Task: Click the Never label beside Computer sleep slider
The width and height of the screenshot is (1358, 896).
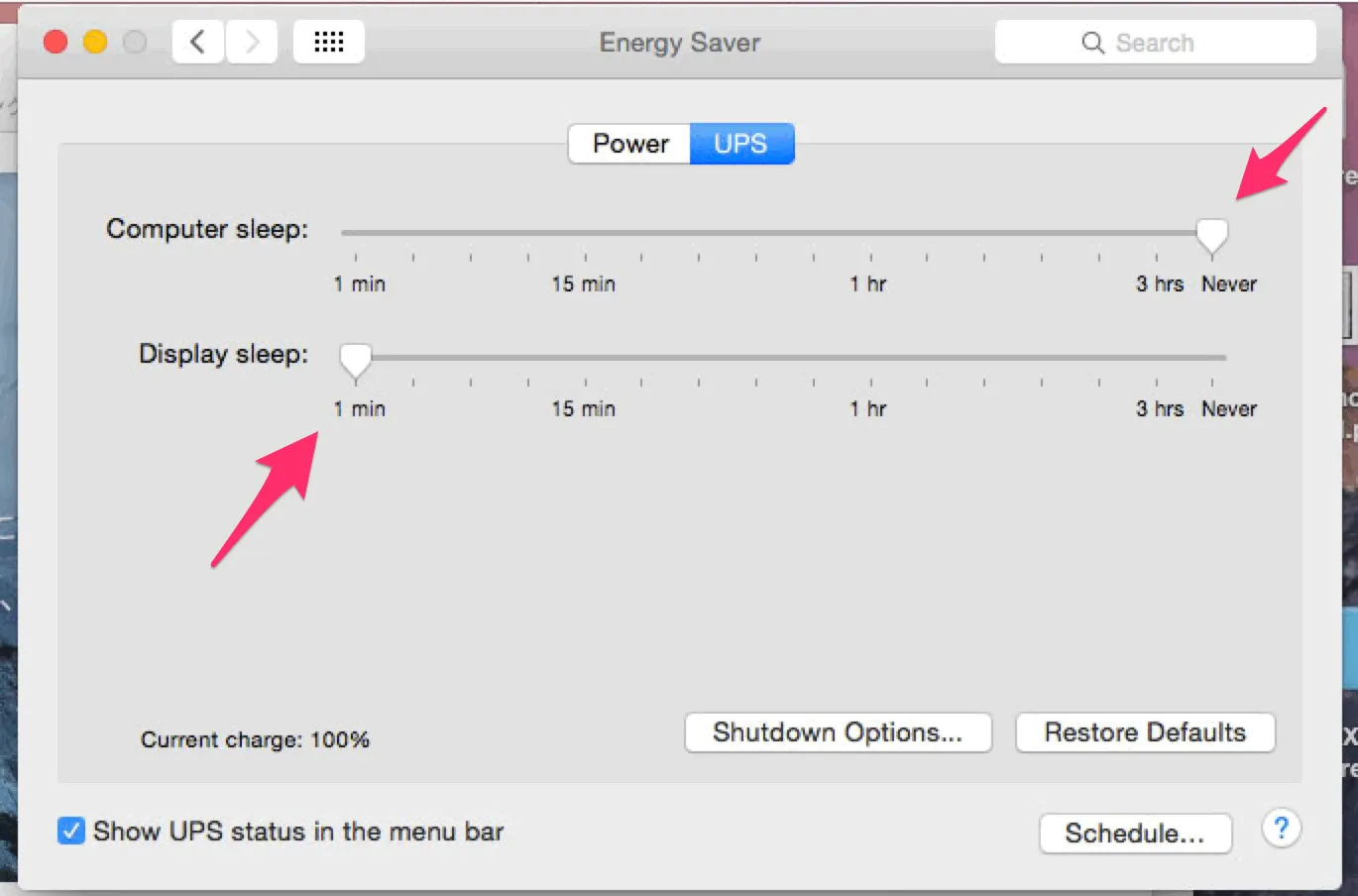Action: [1228, 283]
